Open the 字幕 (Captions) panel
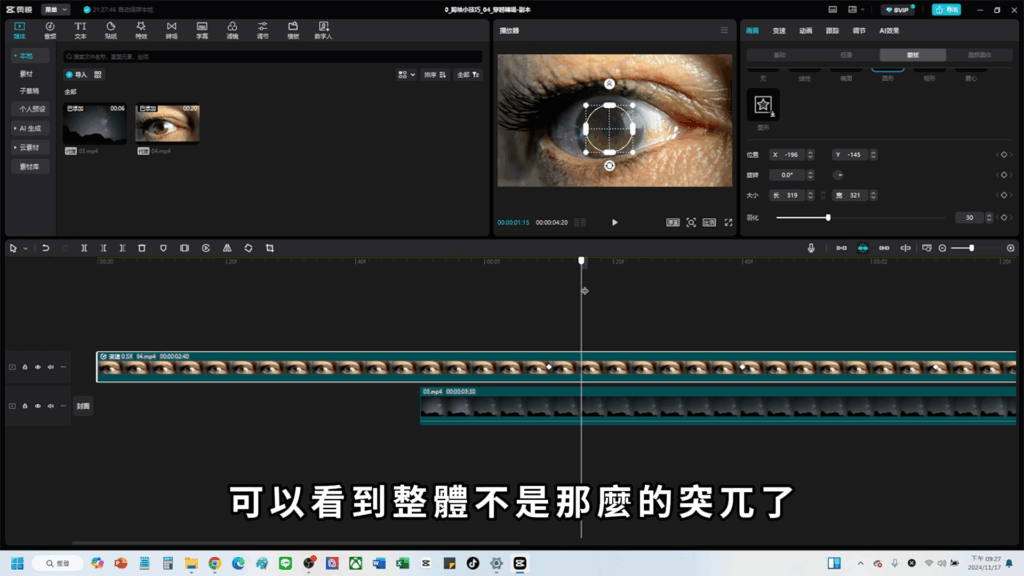The width and height of the screenshot is (1024, 576). [x=202, y=30]
